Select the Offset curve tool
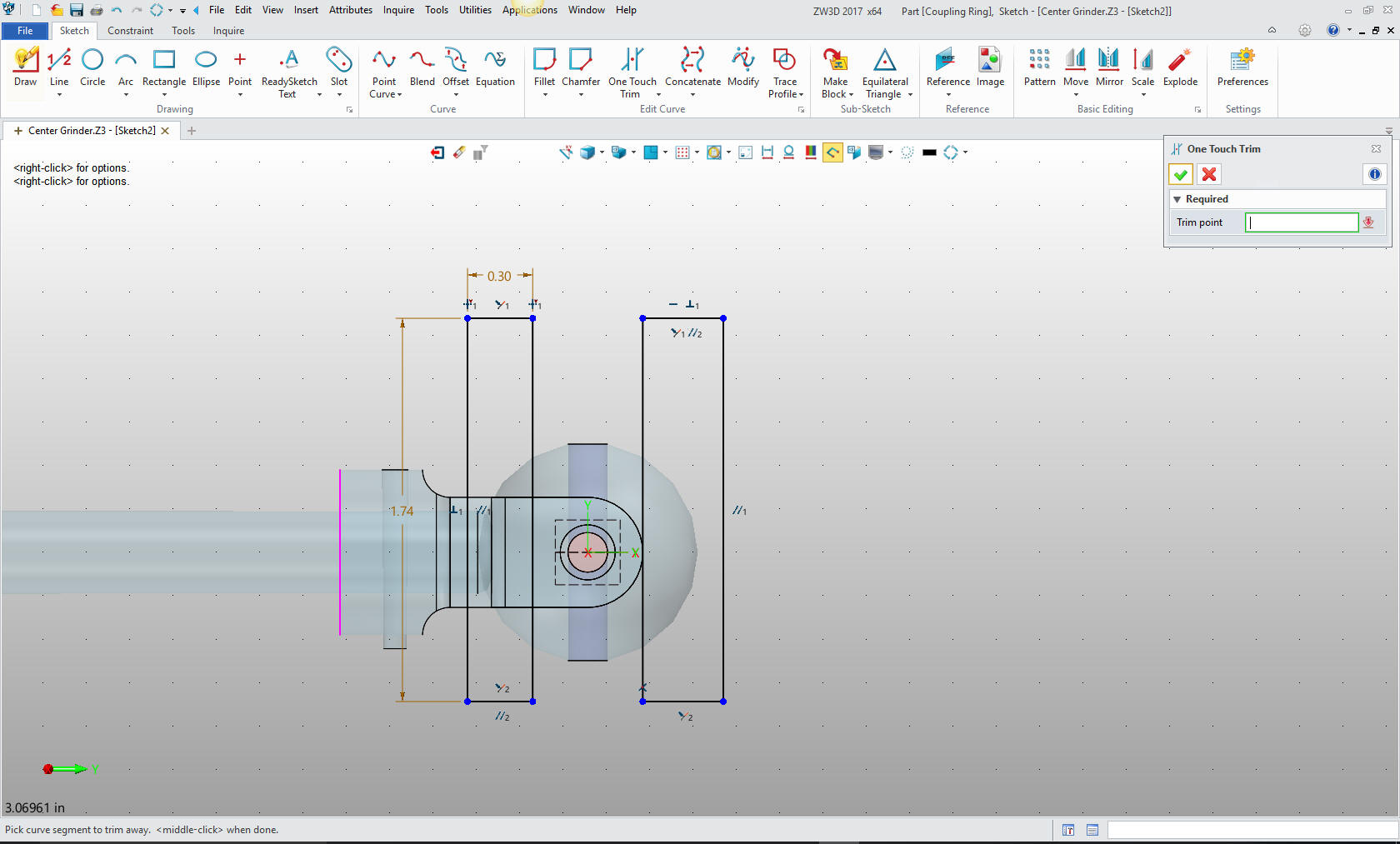 (x=456, y=67)
